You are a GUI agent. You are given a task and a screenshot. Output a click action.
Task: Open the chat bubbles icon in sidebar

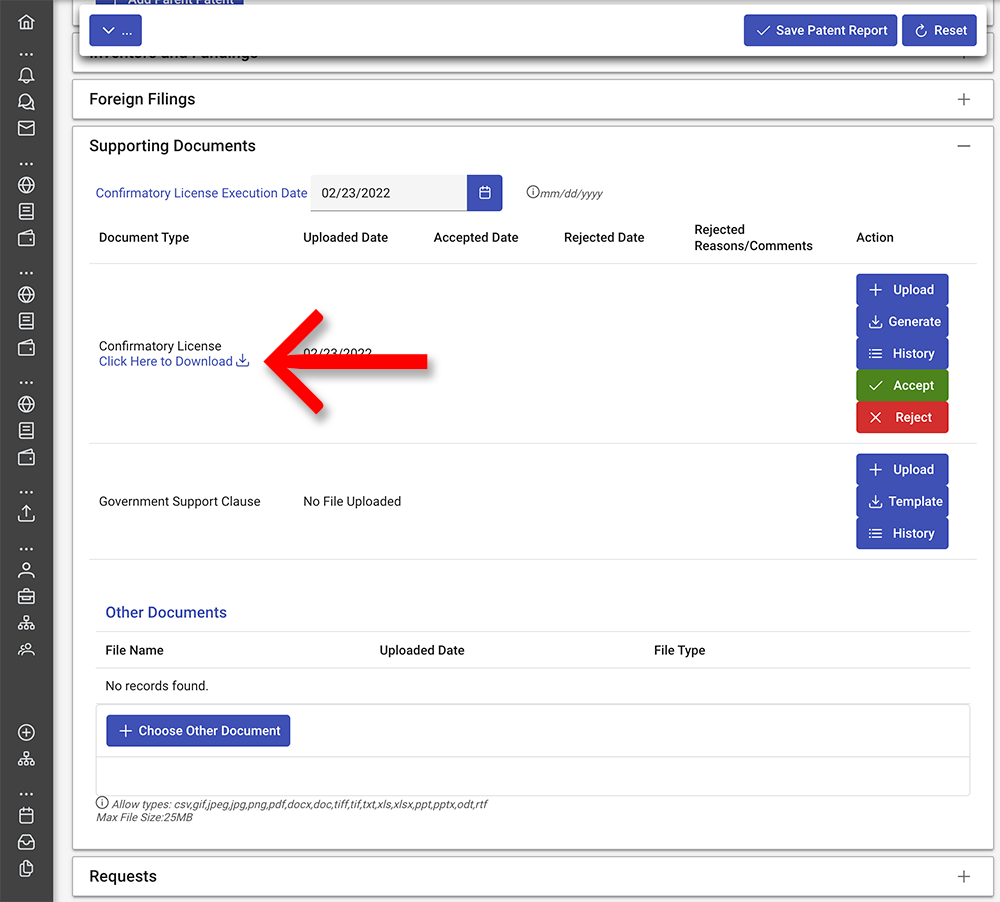[x=26, y=102]
